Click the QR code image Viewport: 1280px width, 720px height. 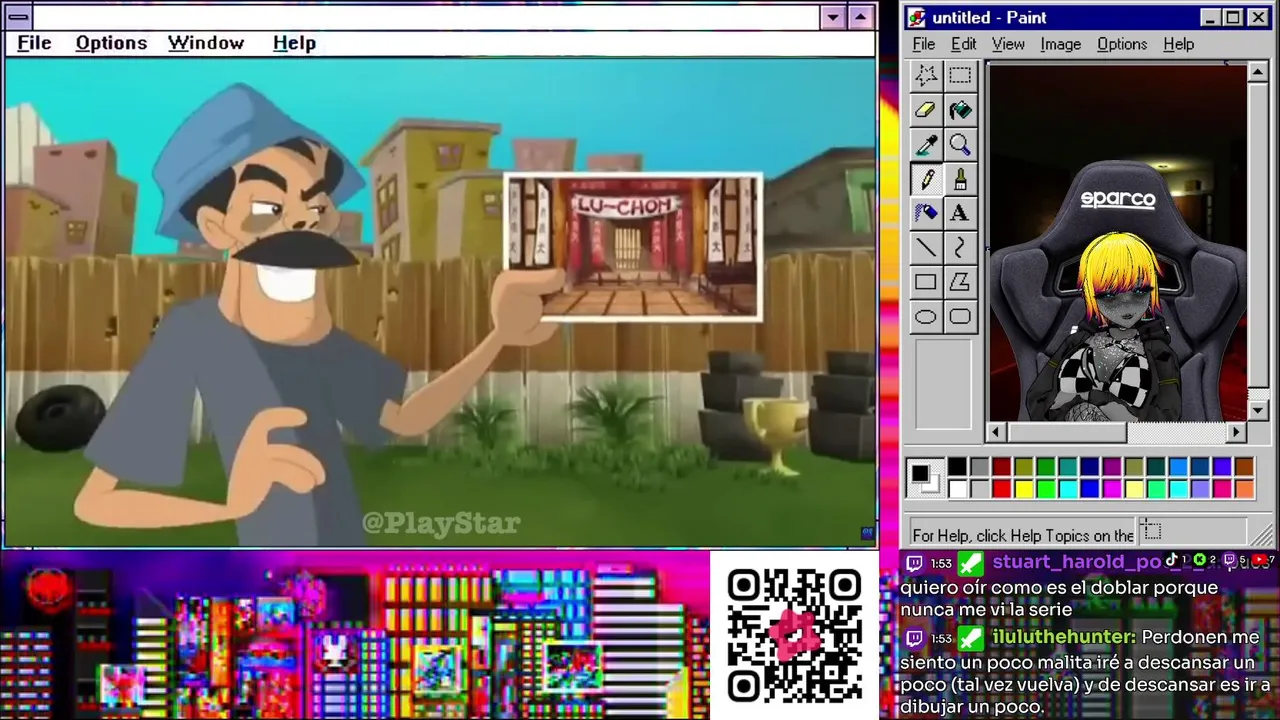pos(795,635)
